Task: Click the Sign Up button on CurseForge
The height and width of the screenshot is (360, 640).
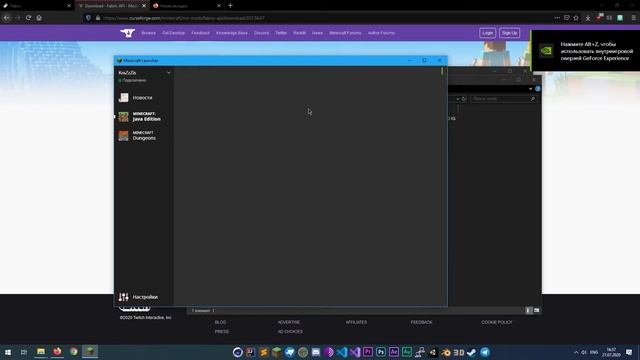Action: (x=509, y=33)
